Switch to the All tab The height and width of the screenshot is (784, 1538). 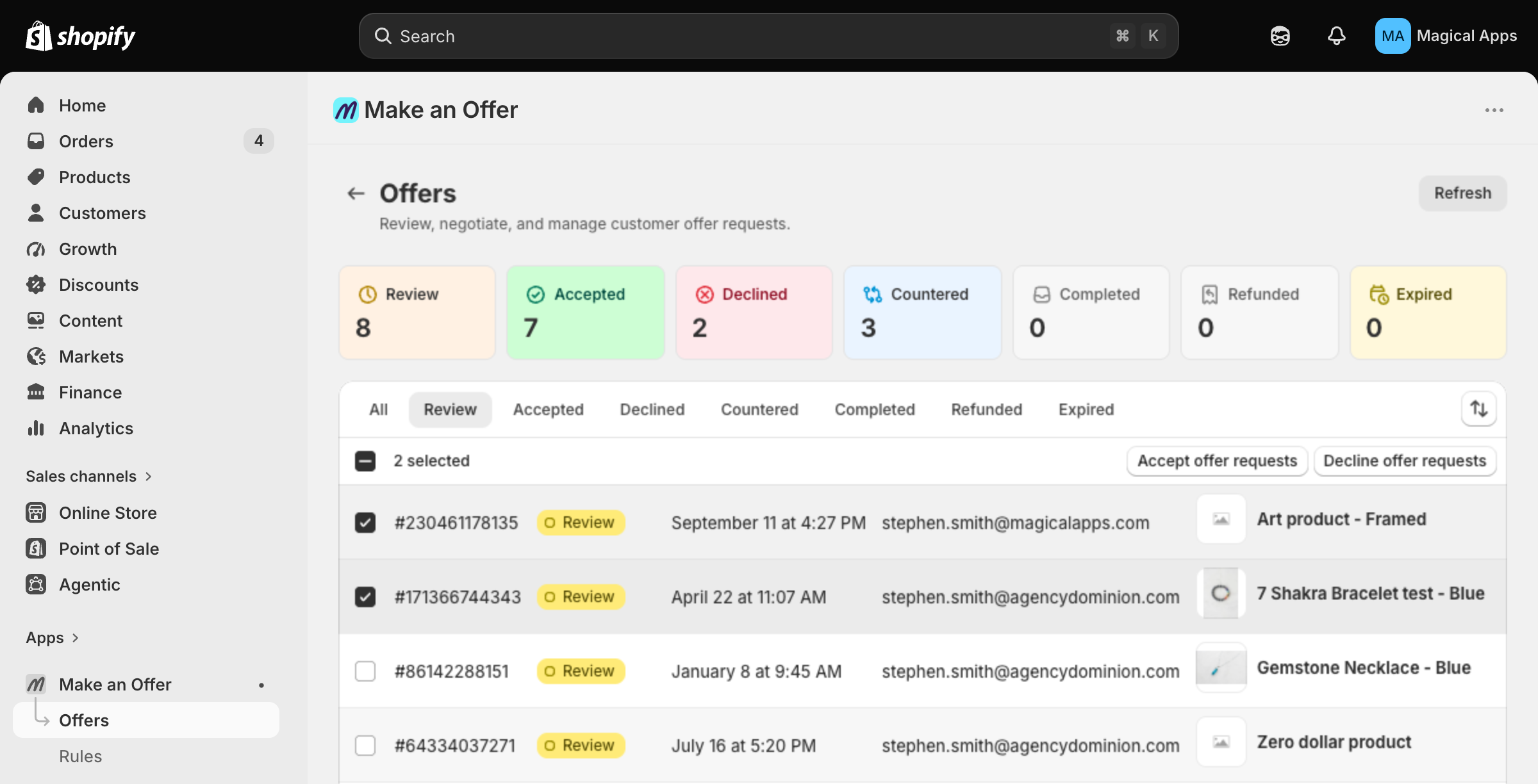[x=378, y=409]
